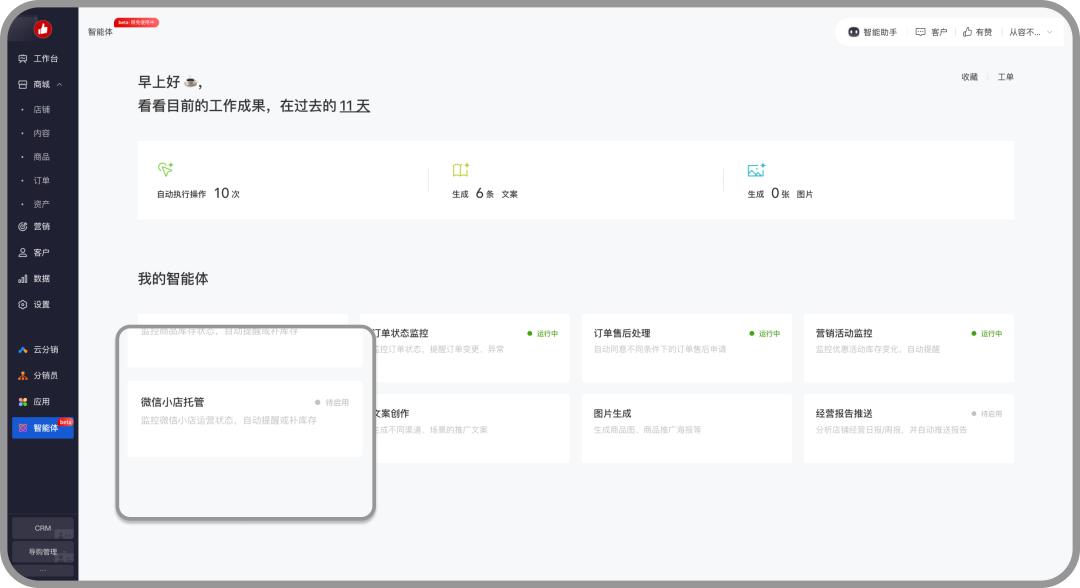This screenshot has width=1080, height=588.
Task: Click the 收藏 favorites link
Action: (x=969, y=77)
